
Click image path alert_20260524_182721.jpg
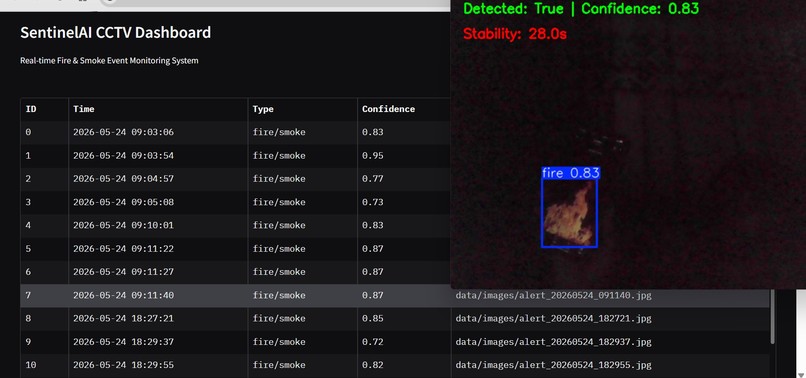[x=553, y=318]
